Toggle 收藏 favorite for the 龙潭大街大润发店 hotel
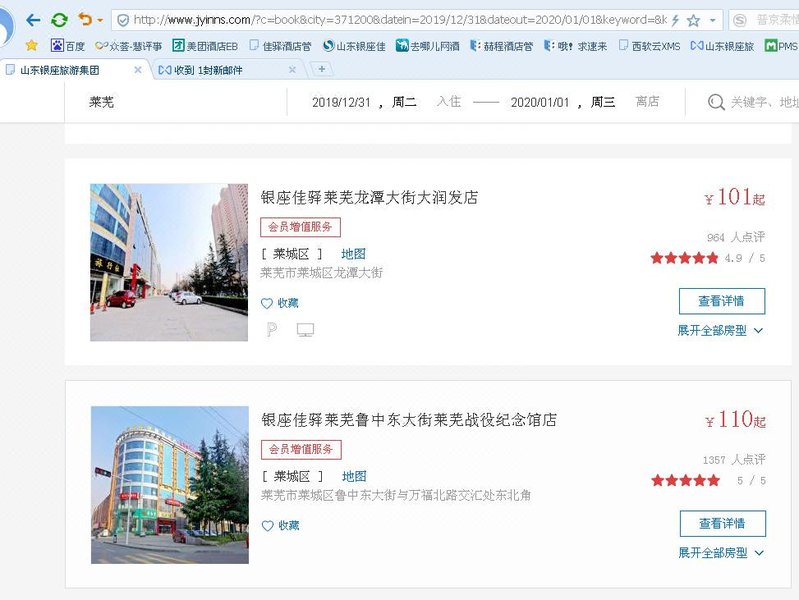The width and height of the screenshot is (799, 600). (x=280, y=303)
